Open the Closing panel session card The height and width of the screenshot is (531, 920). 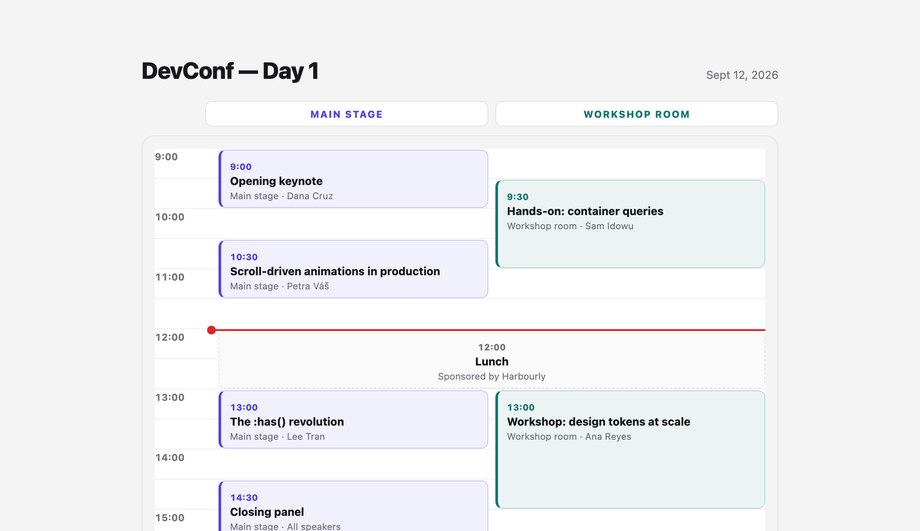[x=353, y=506]
